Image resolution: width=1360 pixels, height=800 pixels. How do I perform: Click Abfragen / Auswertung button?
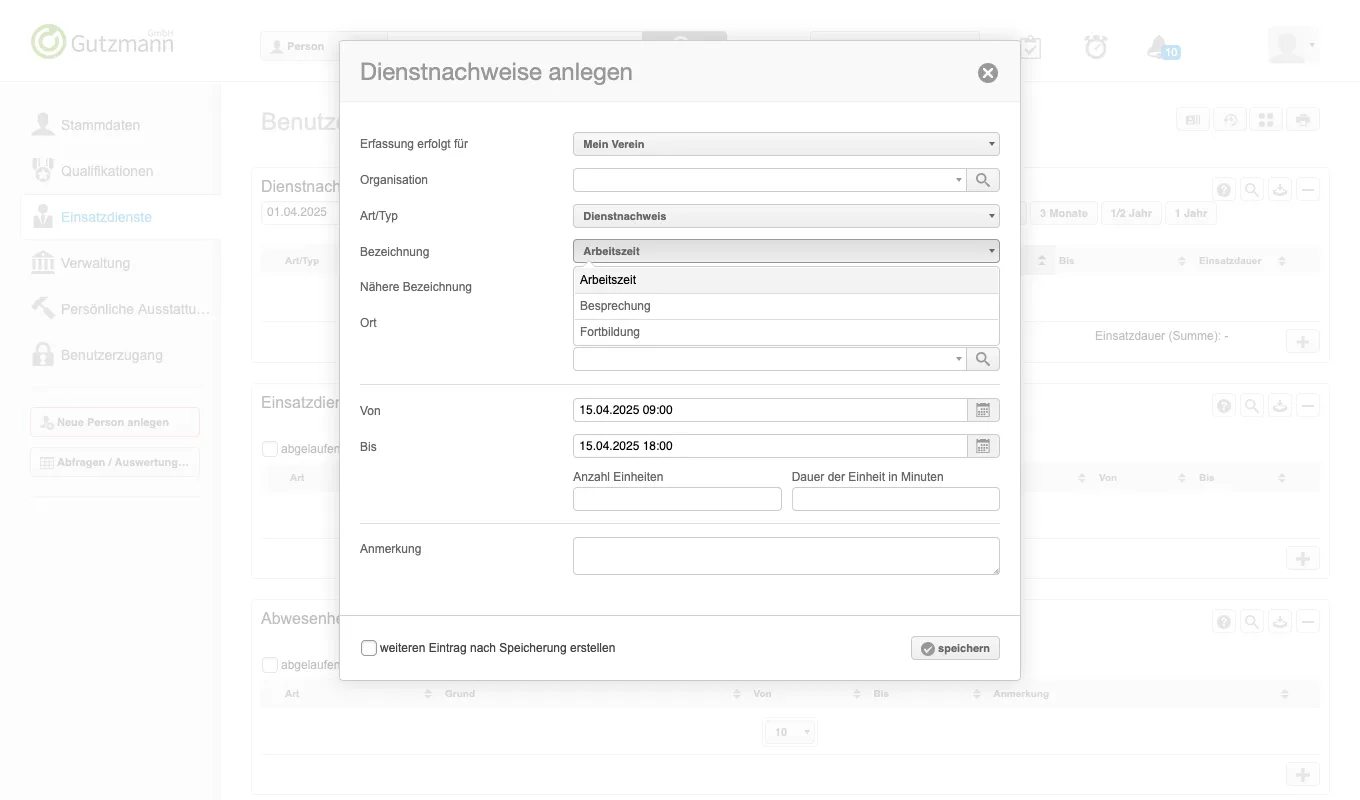coord(115,462)
